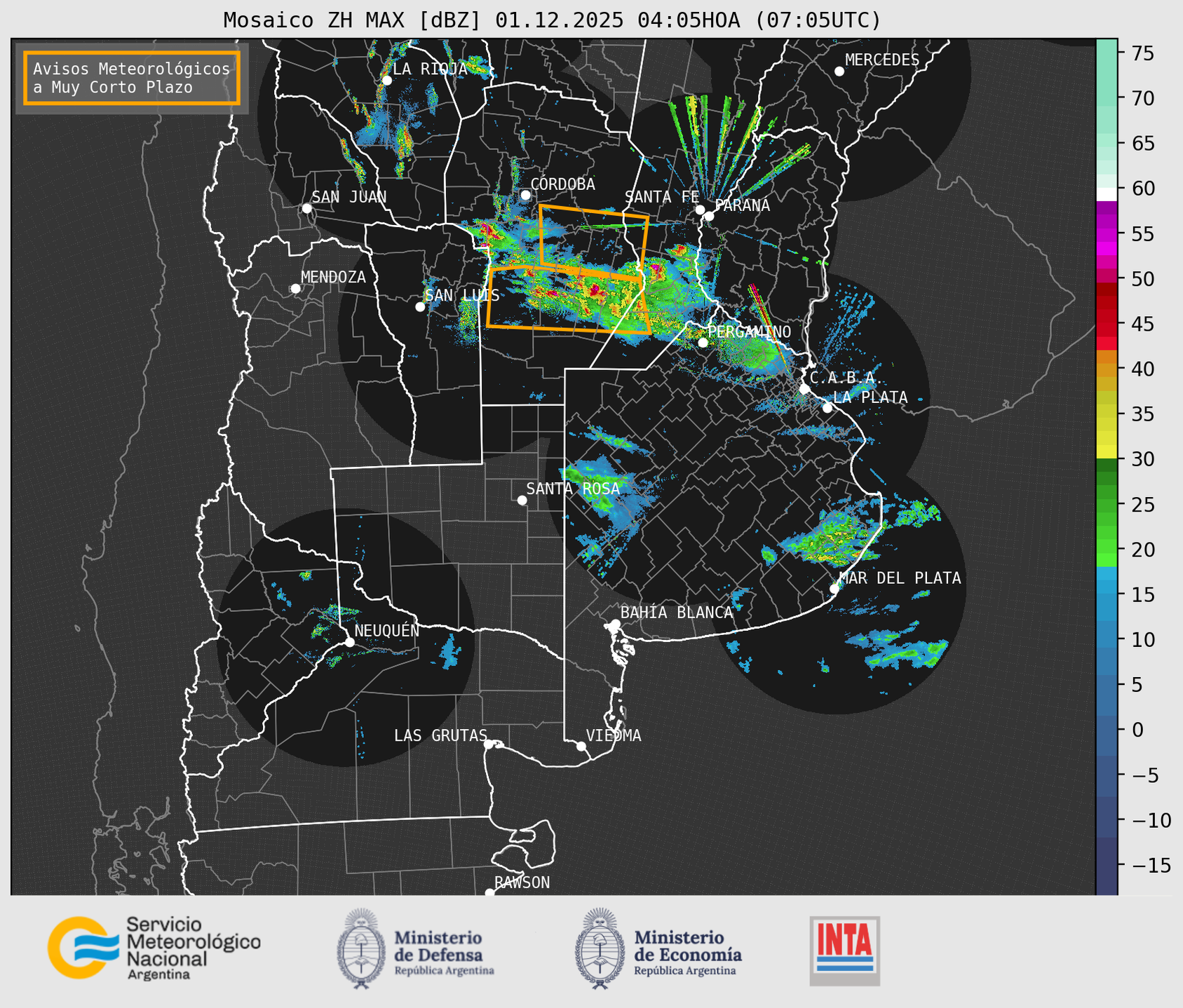Click the LAS GRUTAS city label

[x=440, y=736]
